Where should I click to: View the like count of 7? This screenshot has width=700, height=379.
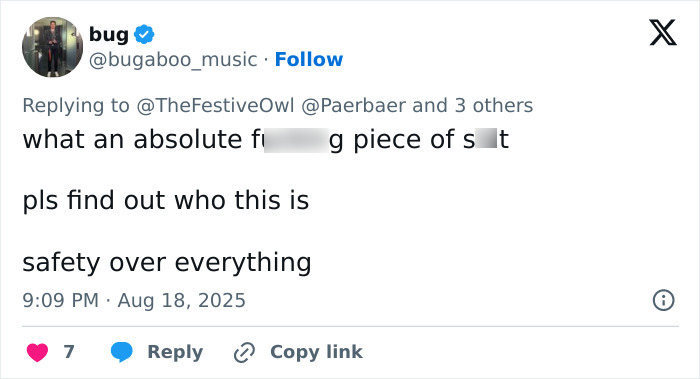69,352
